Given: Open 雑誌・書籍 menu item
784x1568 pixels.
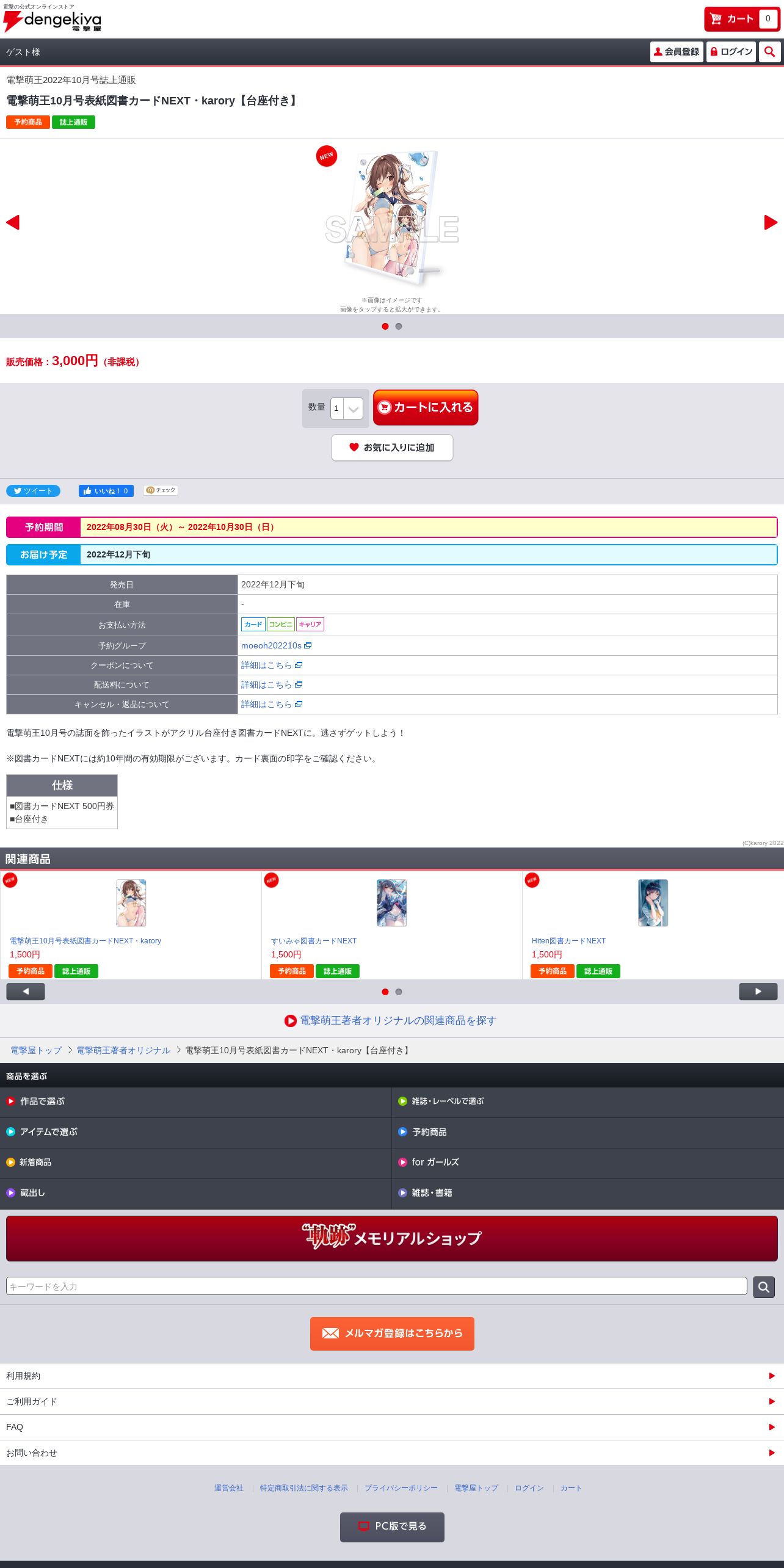Looking at the screenshot, I should click(x=587, y=1193).
